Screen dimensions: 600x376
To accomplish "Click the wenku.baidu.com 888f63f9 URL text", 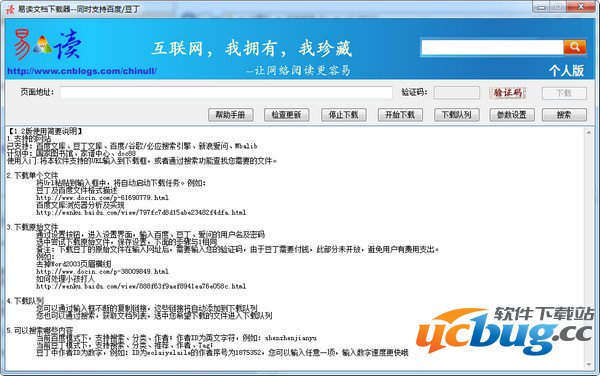I will tap(141, 286).
